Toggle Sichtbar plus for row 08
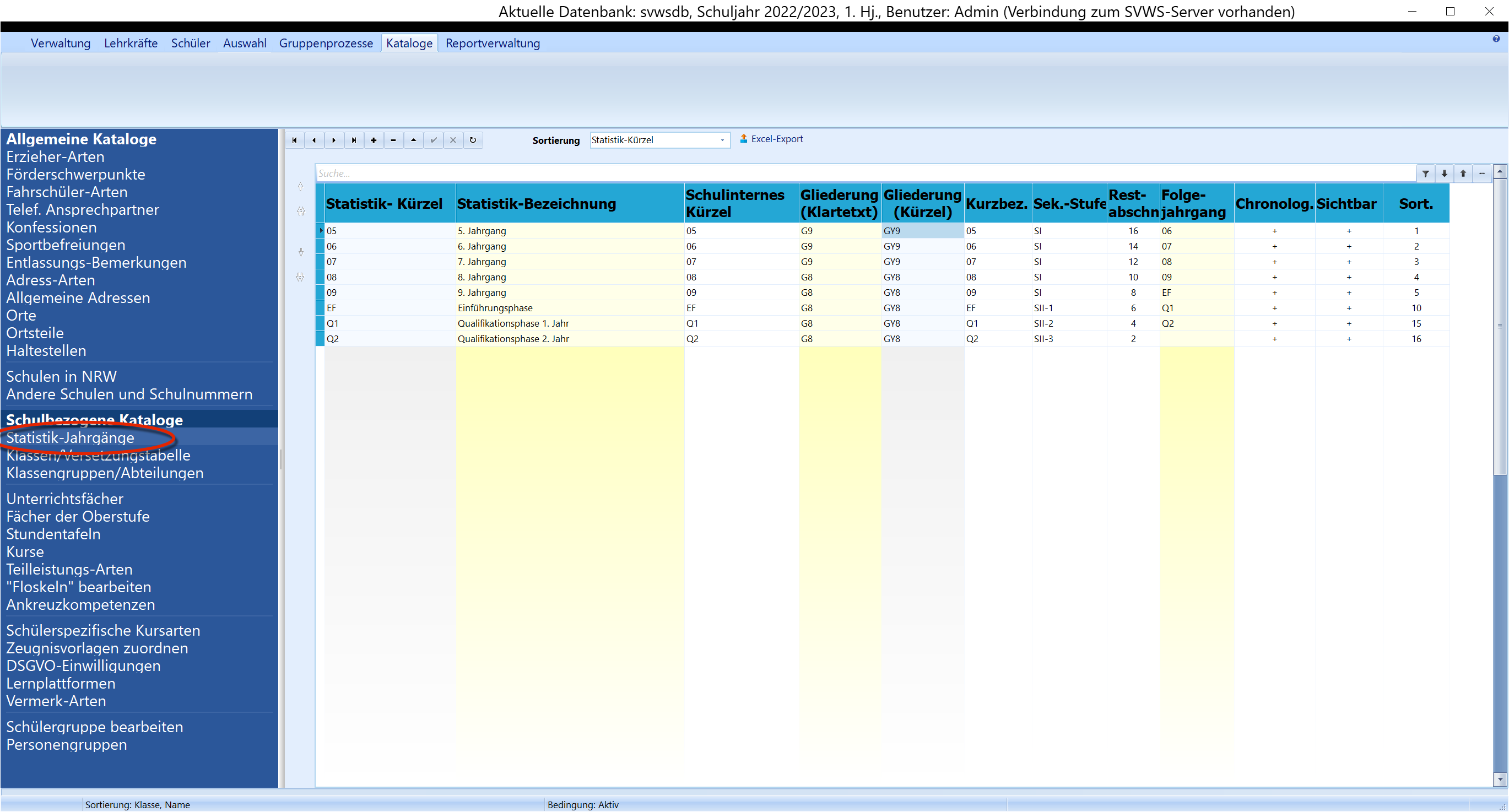Viewport: 1509px width, 812px height. click(x=1349, y=278)
